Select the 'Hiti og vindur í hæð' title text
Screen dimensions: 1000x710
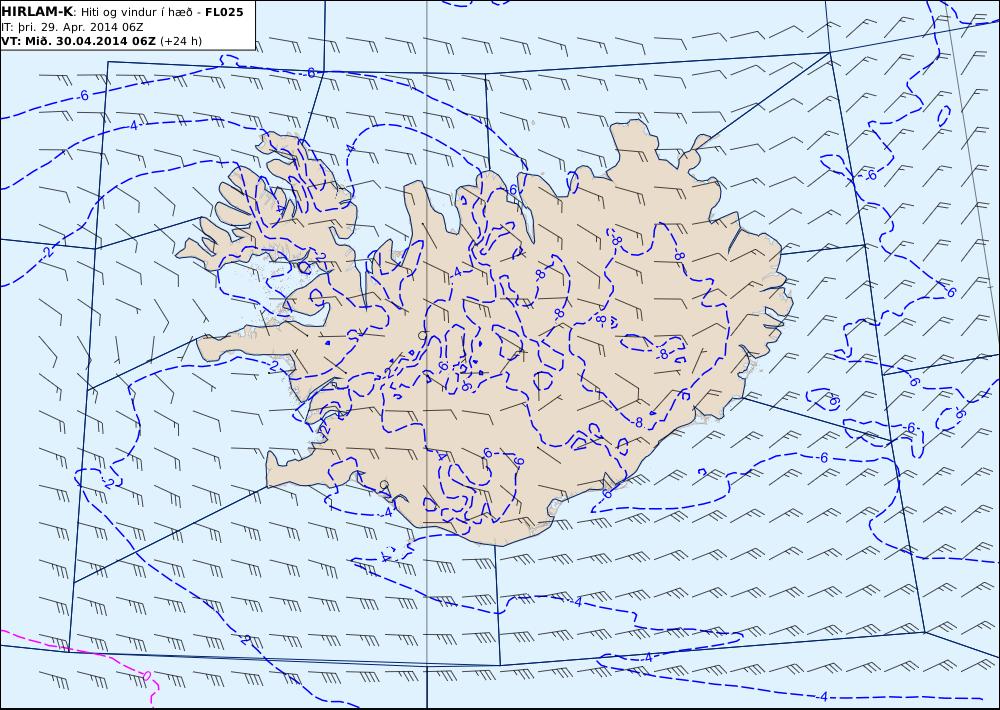point(137,12)
